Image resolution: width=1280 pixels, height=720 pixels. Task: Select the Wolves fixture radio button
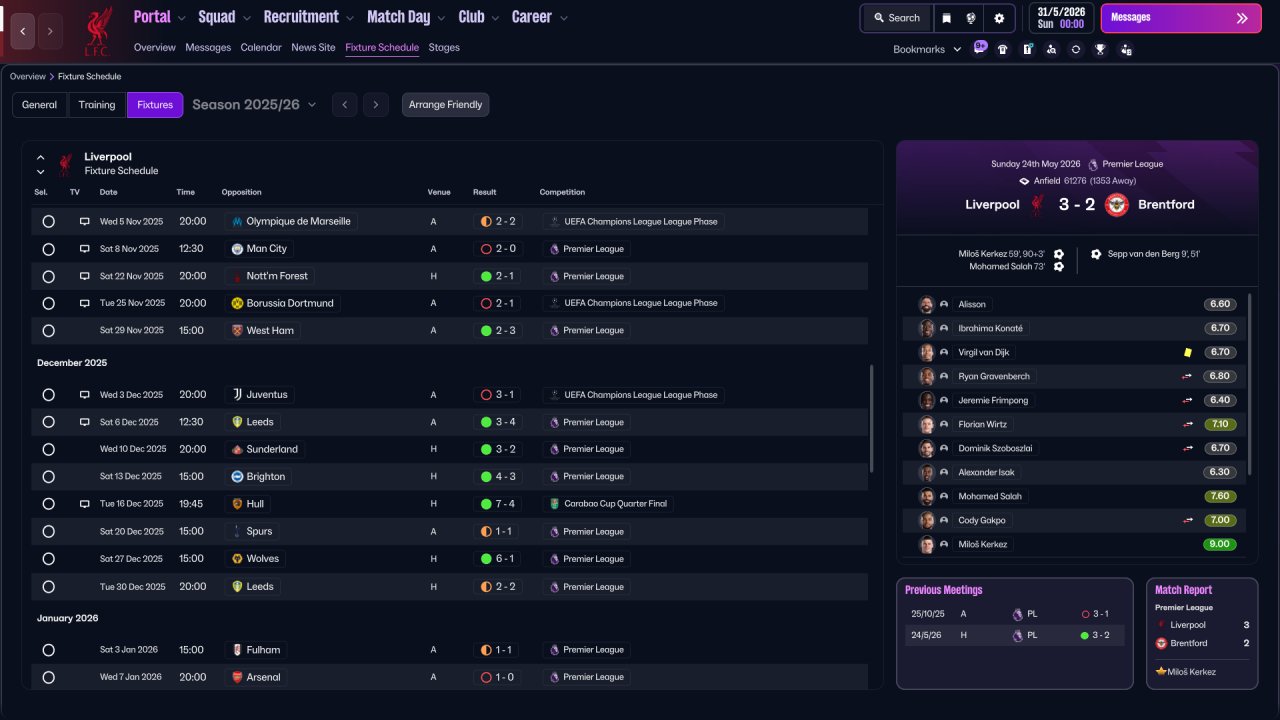[x=48, y=559]
